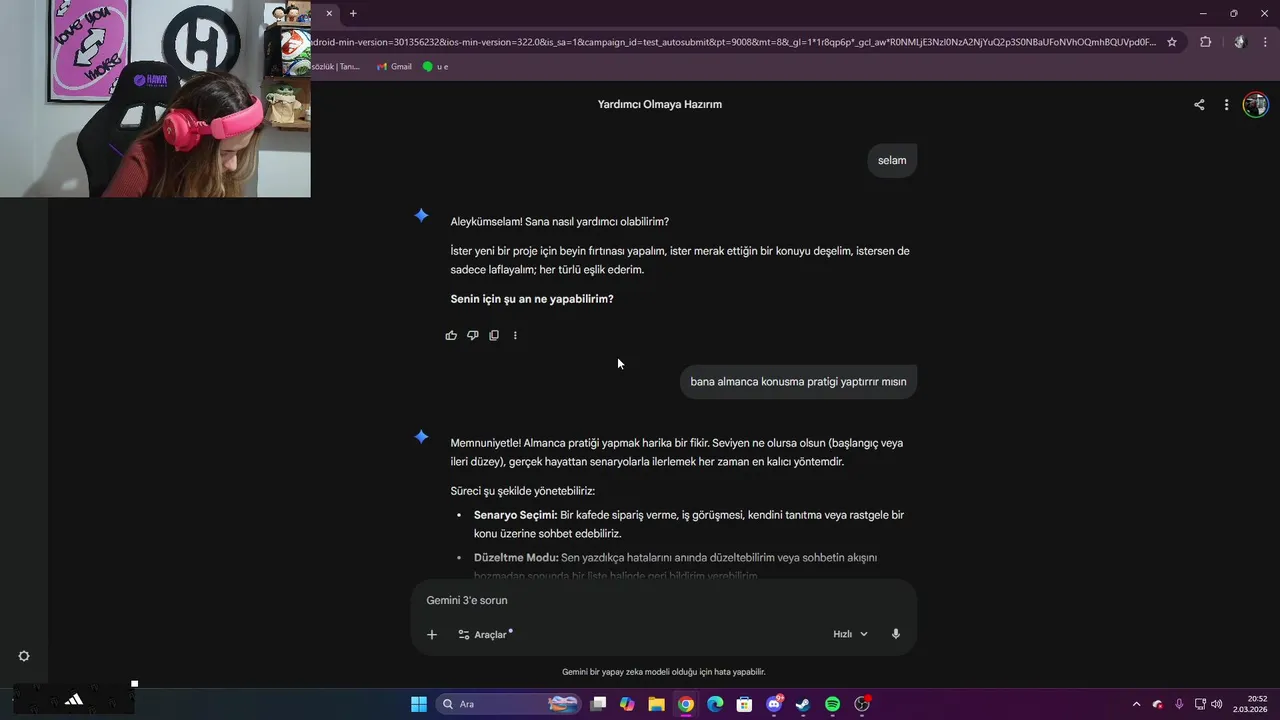This screenshot has height=720, width=1280.
Task: Copy the first Gemini response
Action: [x=494, y=336]
